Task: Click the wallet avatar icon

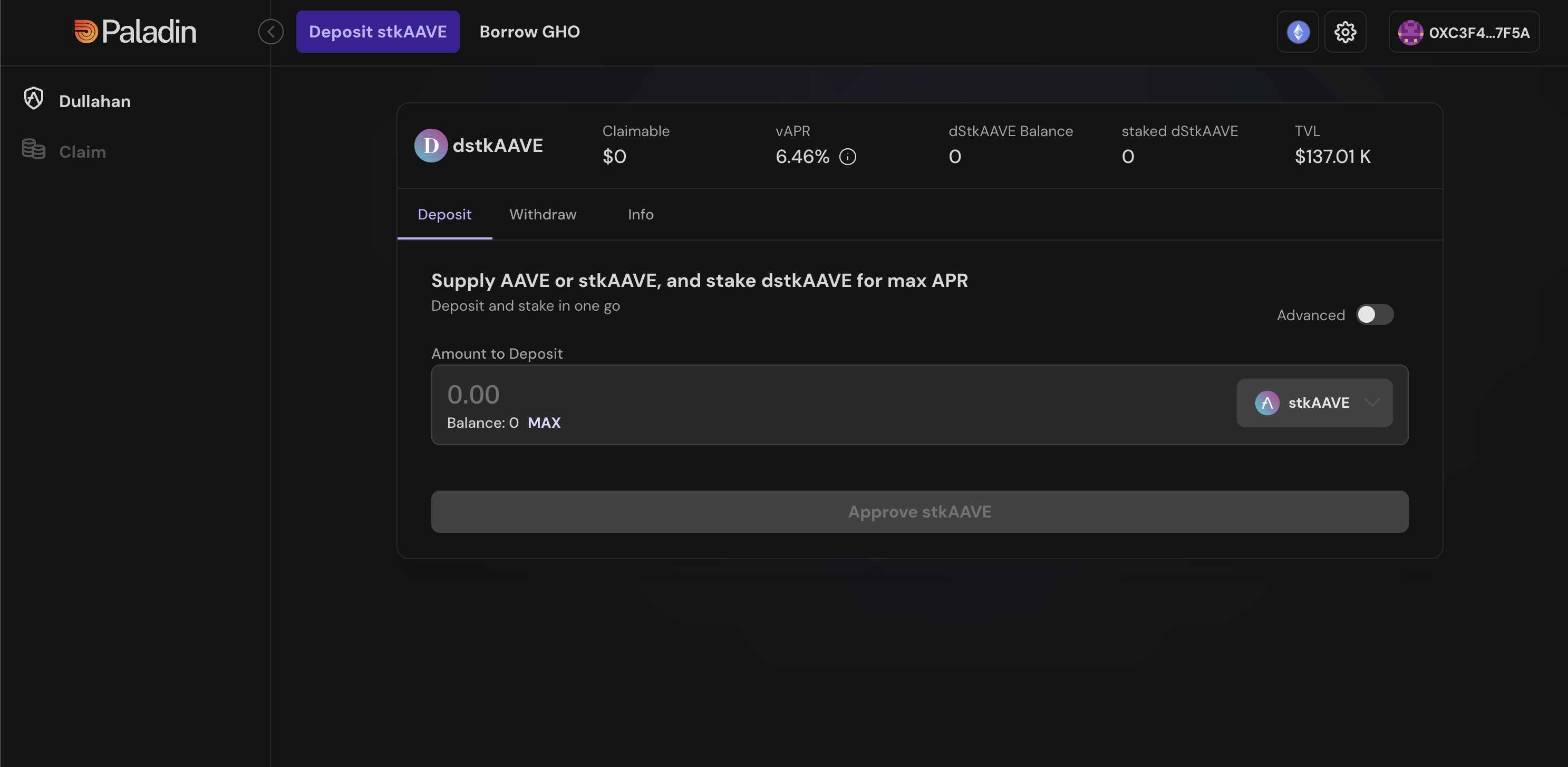Action: tap(1410, 32)
